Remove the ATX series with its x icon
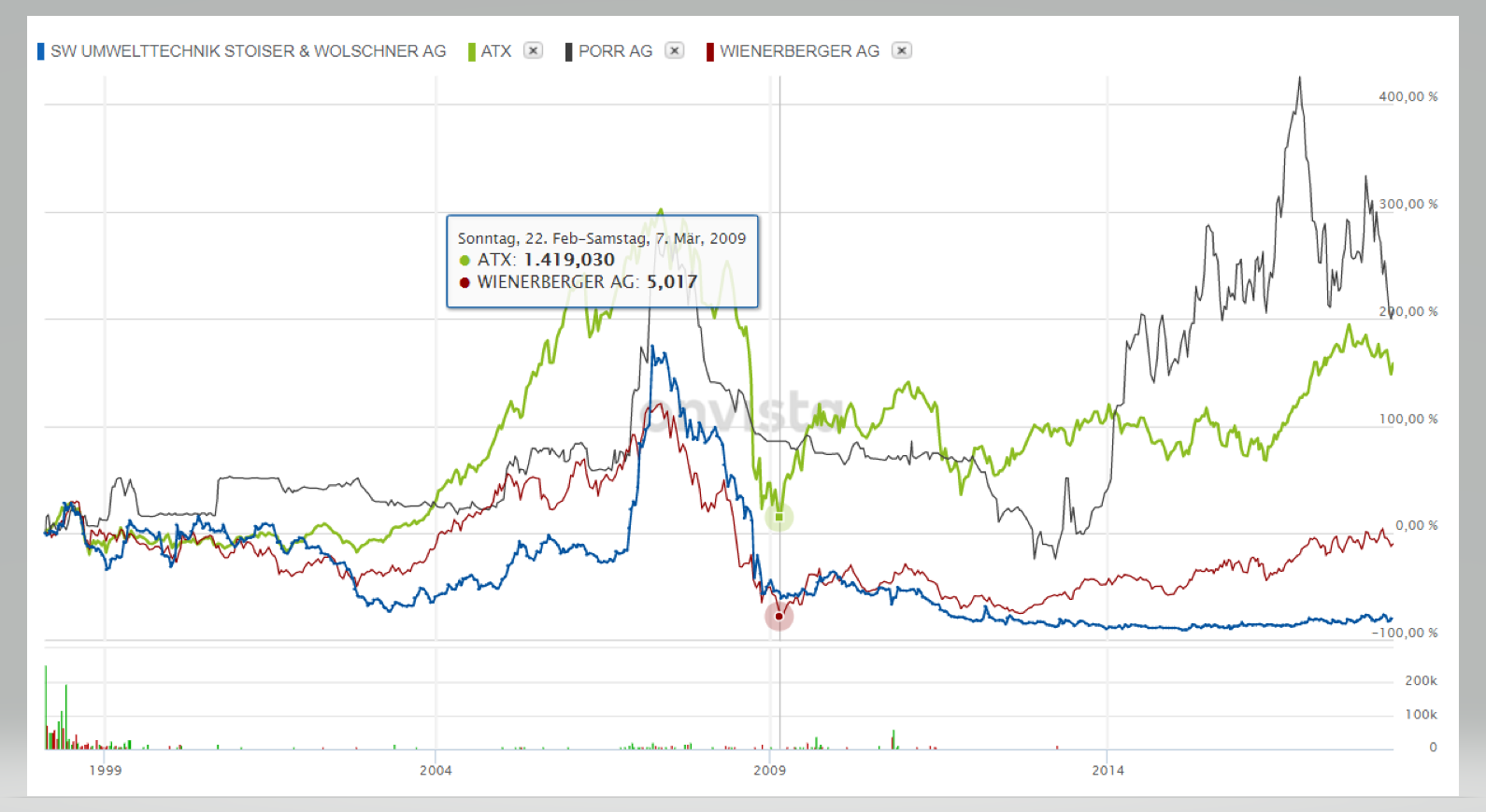Viewport: 1486px width, 812px height. (533, 50)
